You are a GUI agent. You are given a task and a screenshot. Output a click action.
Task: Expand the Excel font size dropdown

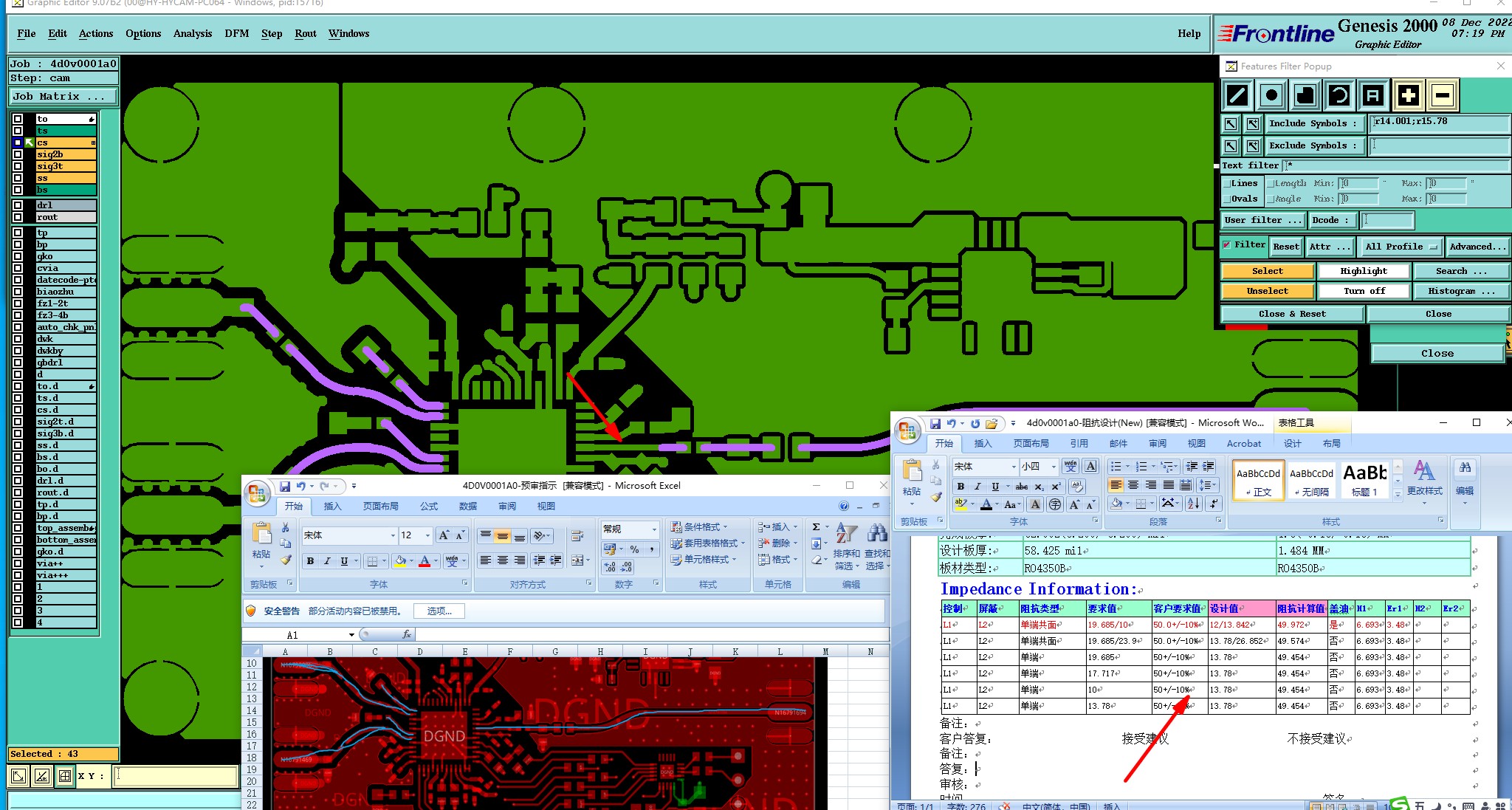coord(427,535)
